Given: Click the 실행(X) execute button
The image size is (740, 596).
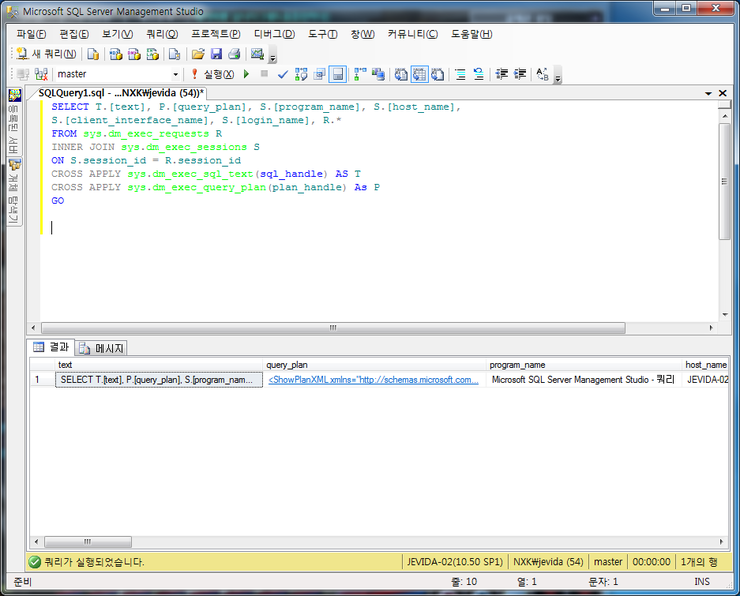Looking at the screenshot, I should (x=213, y=74).
